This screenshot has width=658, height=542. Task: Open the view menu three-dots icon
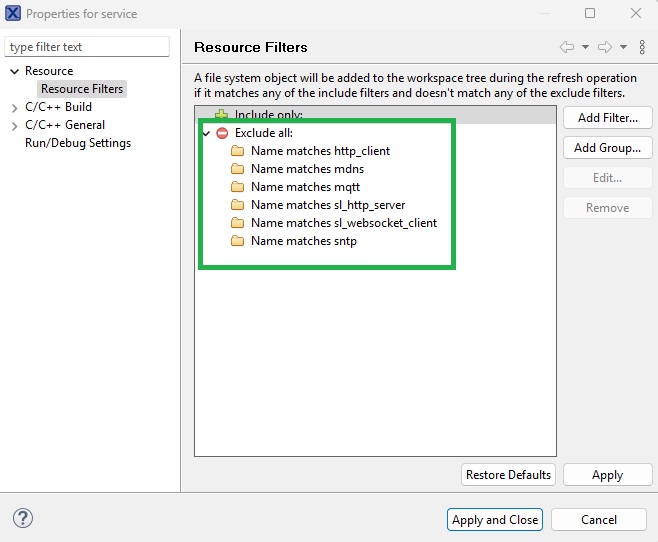click(642, 47)
